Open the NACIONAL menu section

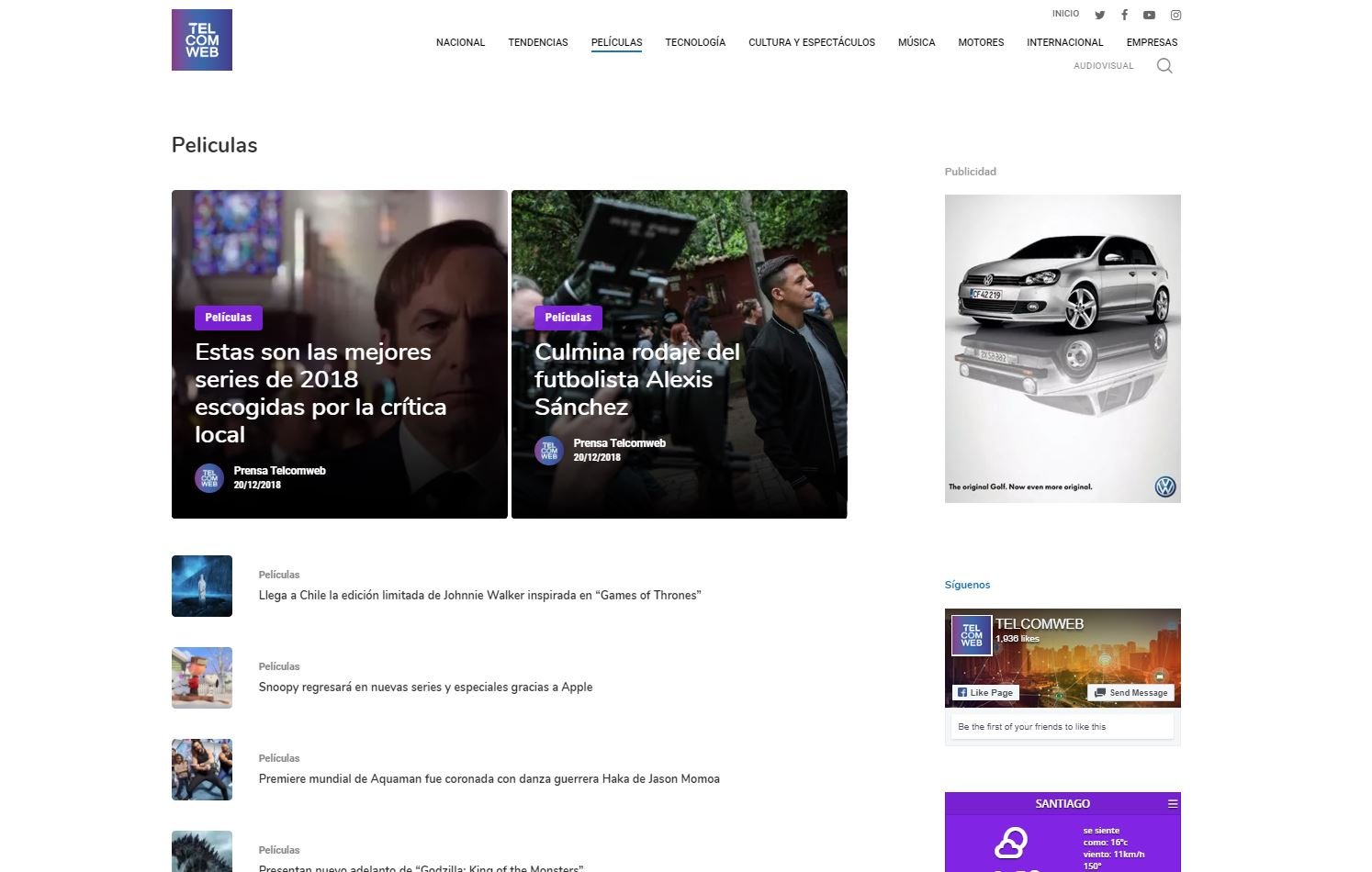click(460, 42)
